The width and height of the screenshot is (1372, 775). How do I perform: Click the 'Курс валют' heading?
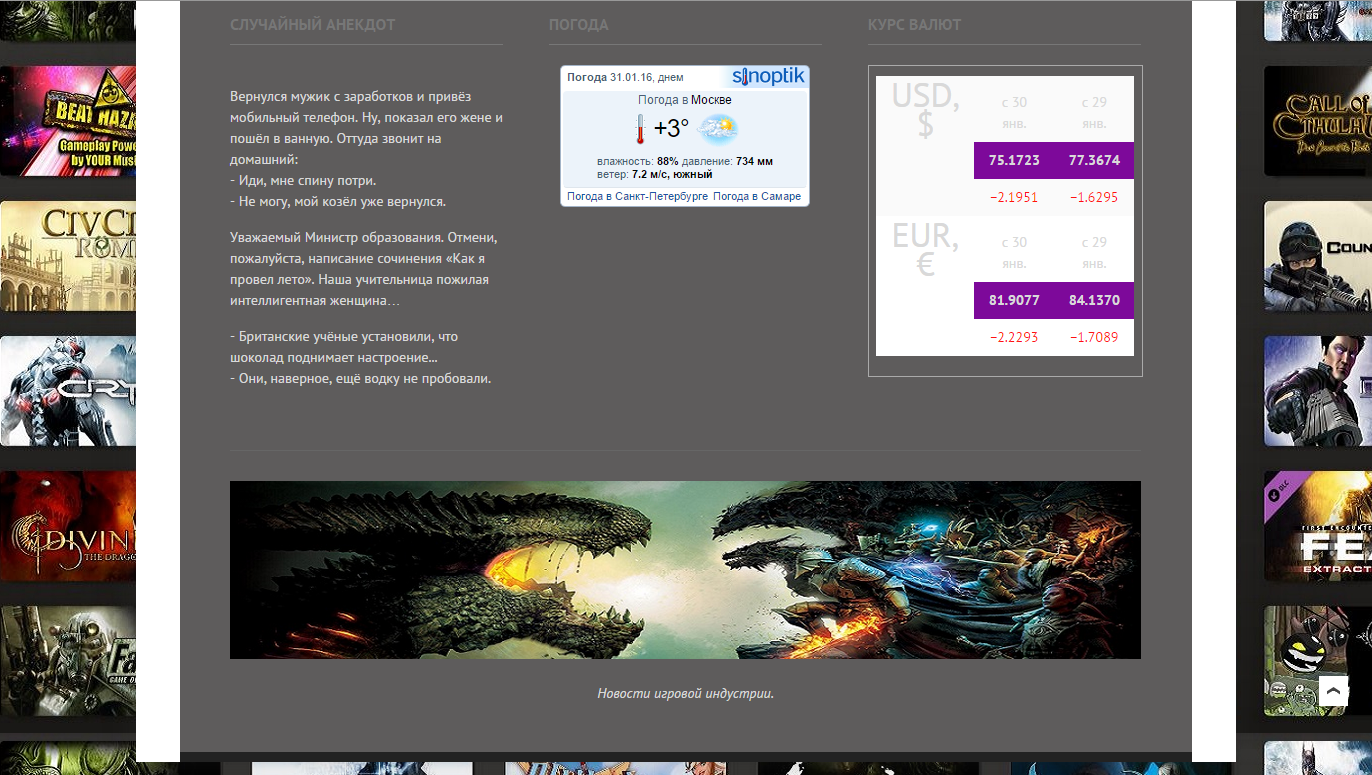tap(914, 25)
